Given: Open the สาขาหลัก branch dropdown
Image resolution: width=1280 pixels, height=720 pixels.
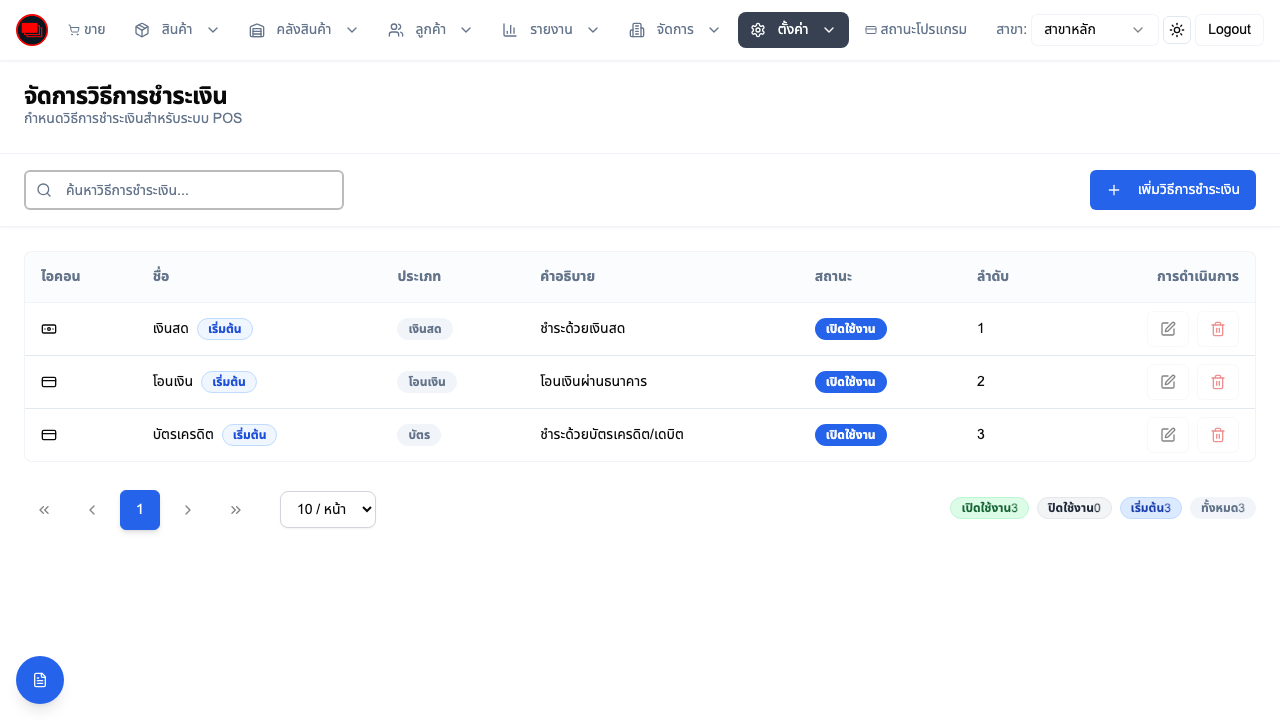Looking at the screenshot, I should click(1094, 30).
